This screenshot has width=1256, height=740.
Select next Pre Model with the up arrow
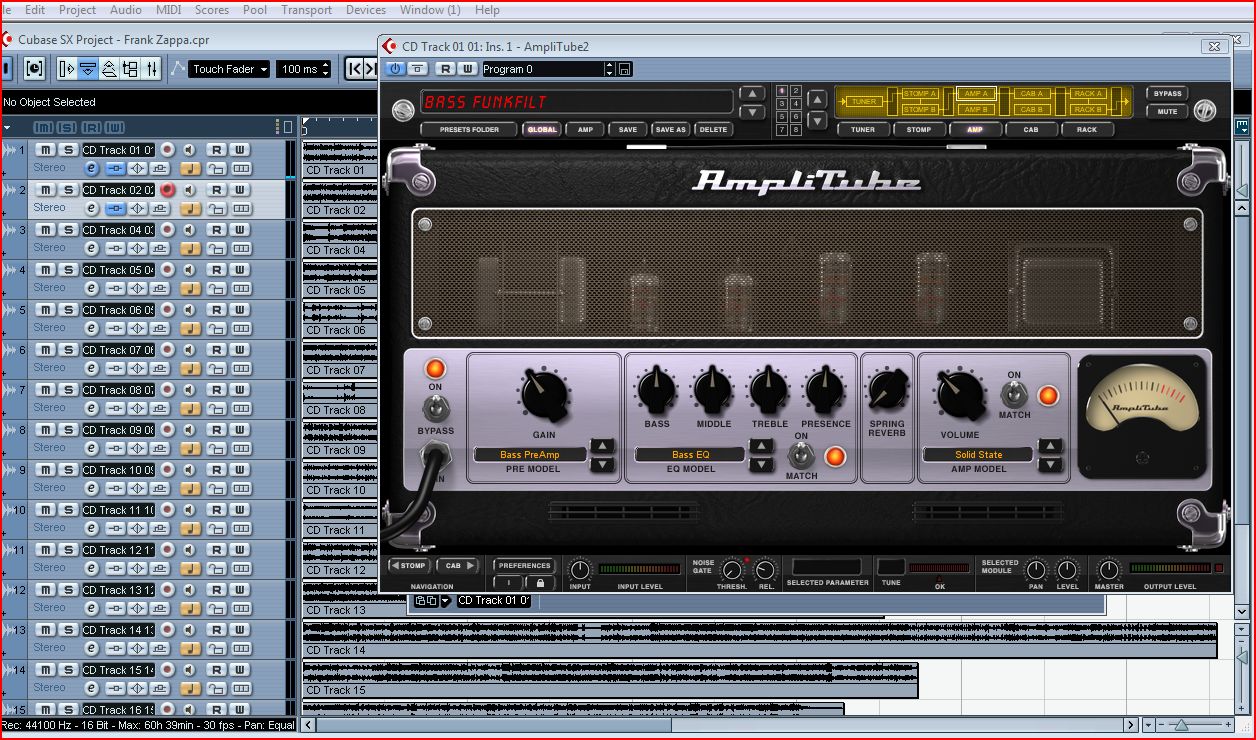[602, 446]
